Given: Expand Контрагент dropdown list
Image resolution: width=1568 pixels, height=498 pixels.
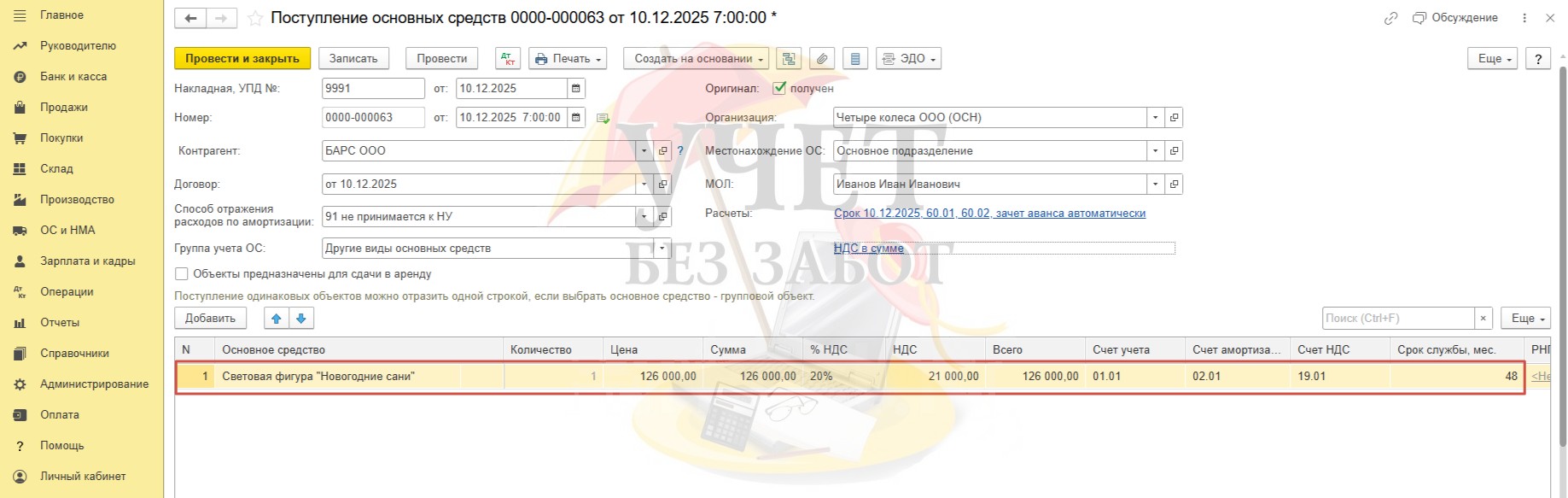Looking at the screenshot, I should 644,150.
